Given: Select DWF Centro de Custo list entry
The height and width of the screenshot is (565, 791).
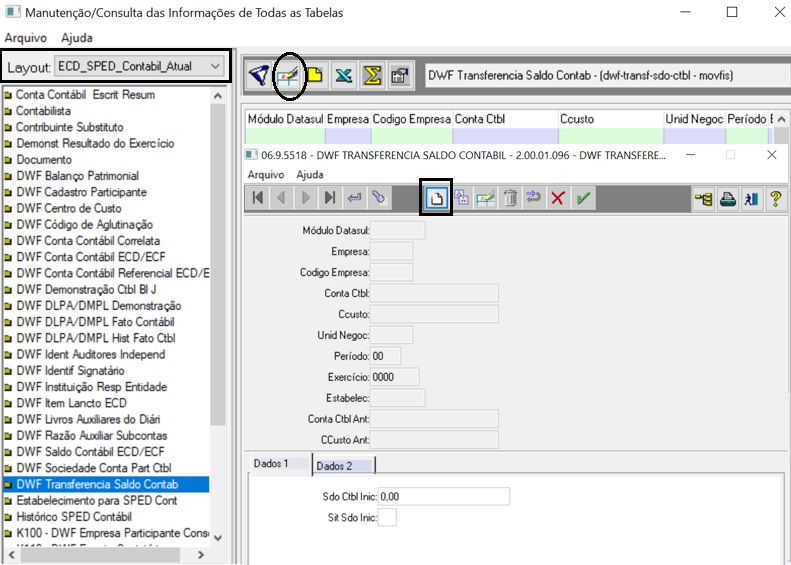Looking at the screenshot, I should 69,208.
